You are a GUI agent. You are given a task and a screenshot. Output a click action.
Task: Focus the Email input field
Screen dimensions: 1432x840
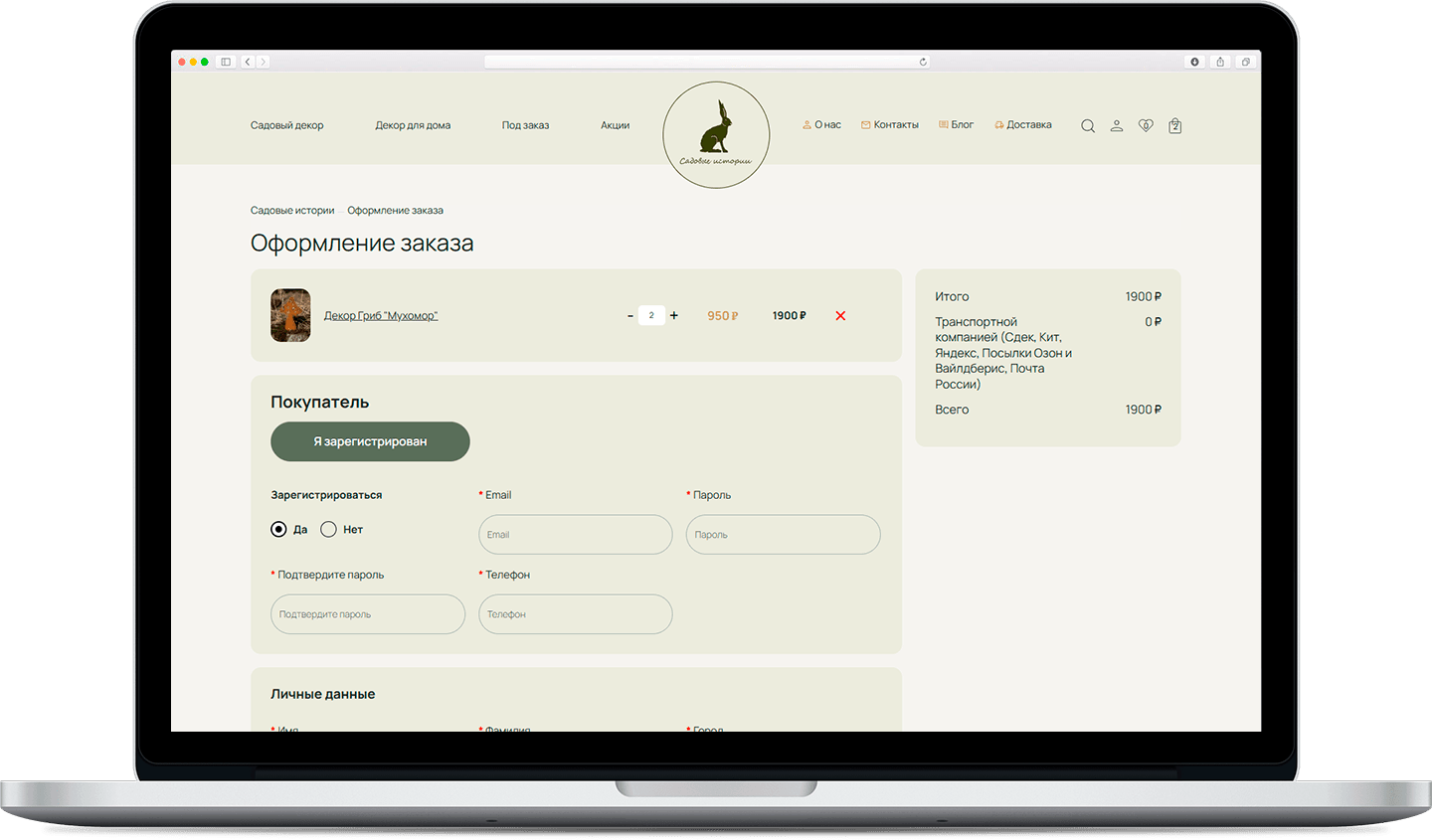click(575, 535)
